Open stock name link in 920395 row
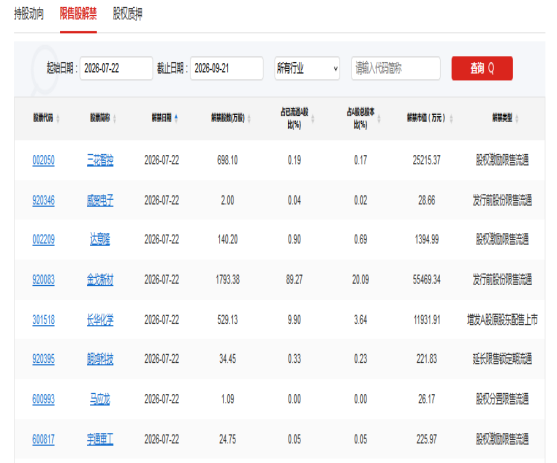Viewport: 557px width, 463px height. pos(100,359)
